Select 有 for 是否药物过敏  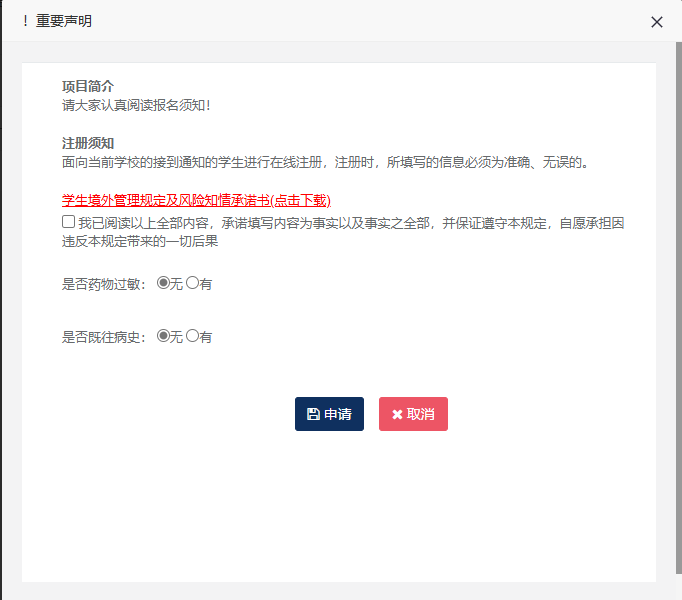click(x=192, y=283)
